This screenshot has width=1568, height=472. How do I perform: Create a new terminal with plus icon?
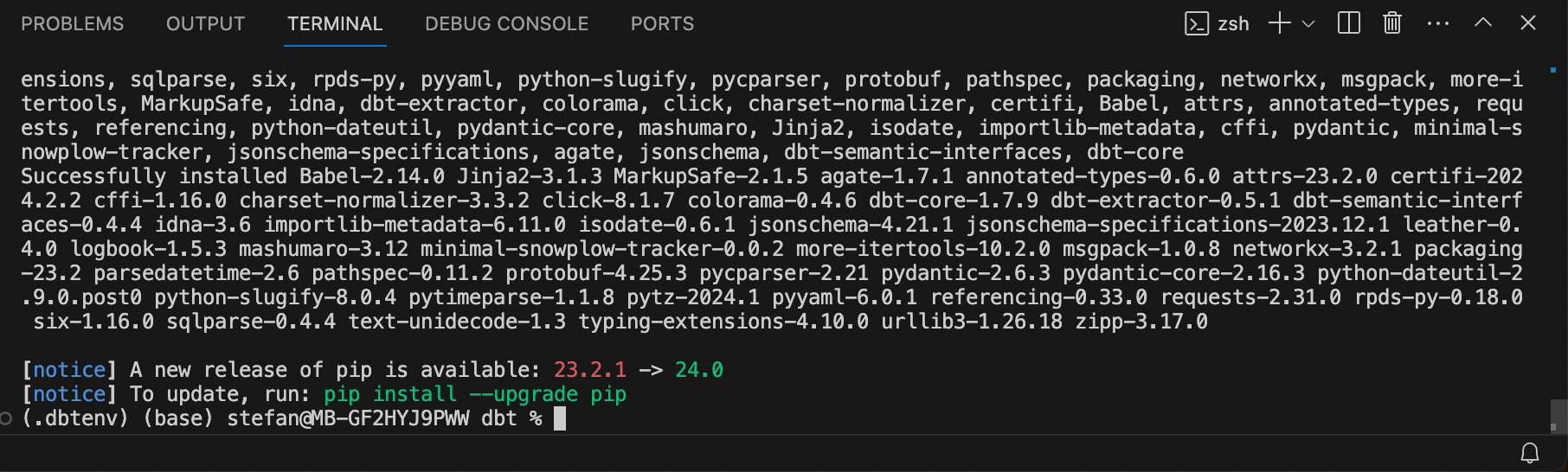(1279, 23)
